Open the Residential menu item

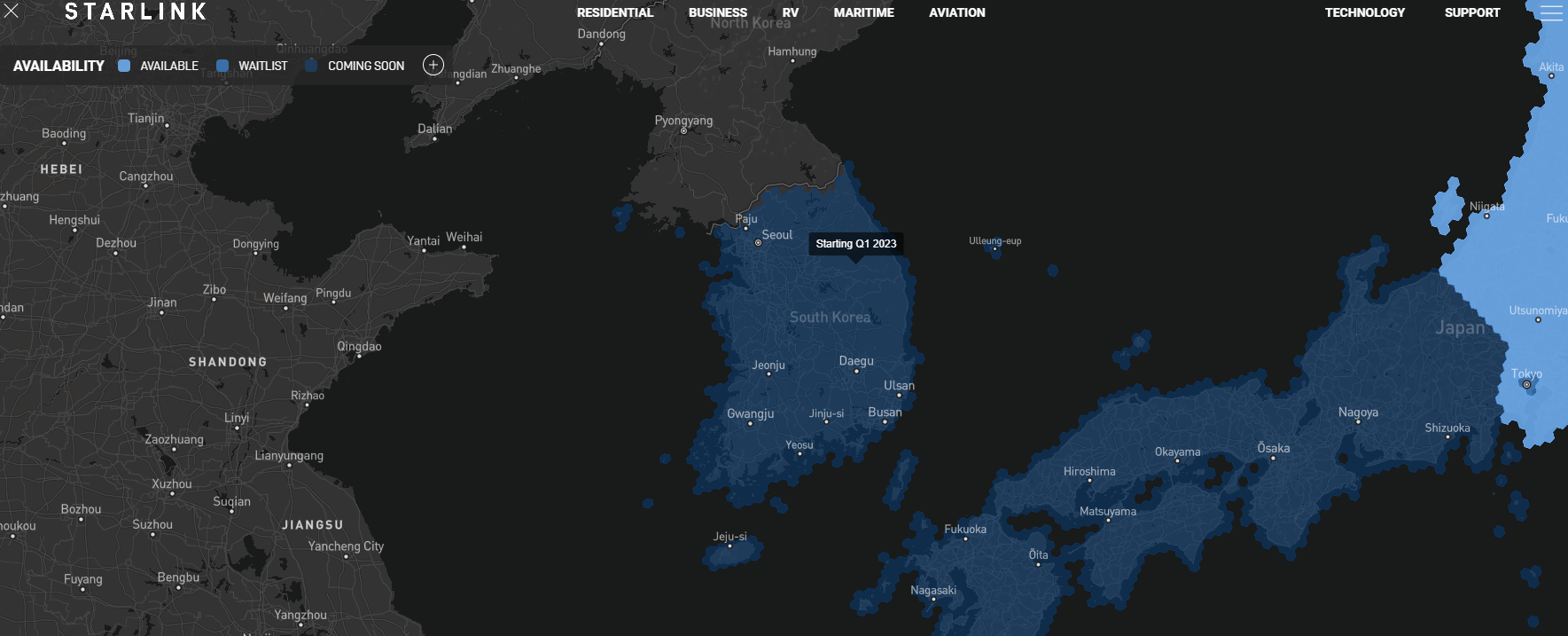point(614,12)
